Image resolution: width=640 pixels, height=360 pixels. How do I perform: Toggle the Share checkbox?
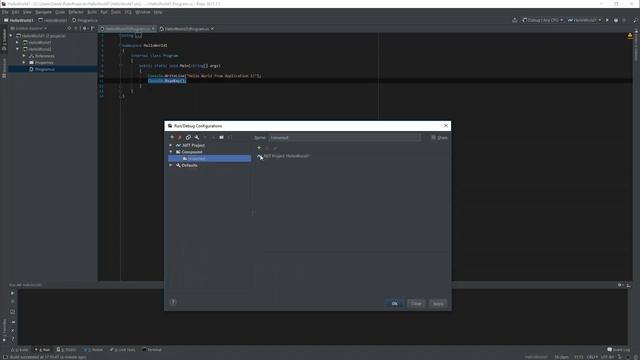point(433,138)
